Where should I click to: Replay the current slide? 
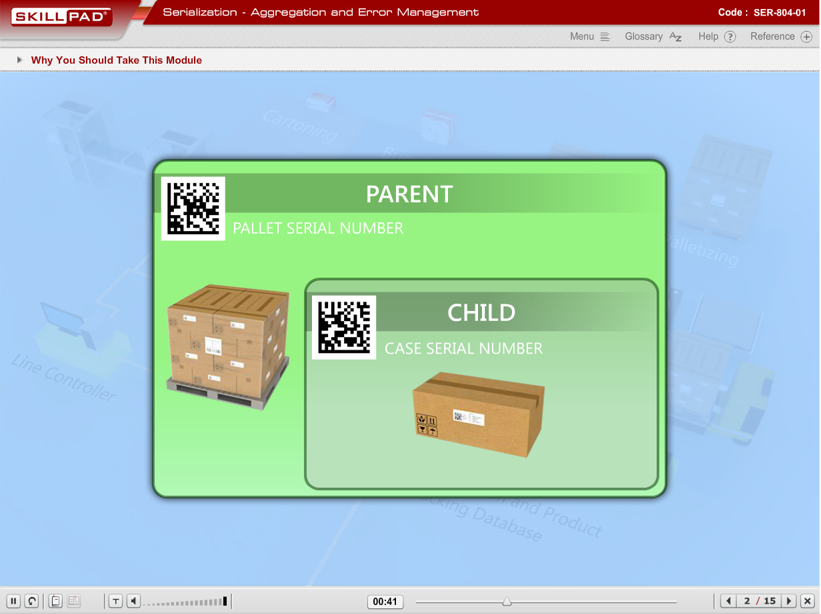[32, 601]
